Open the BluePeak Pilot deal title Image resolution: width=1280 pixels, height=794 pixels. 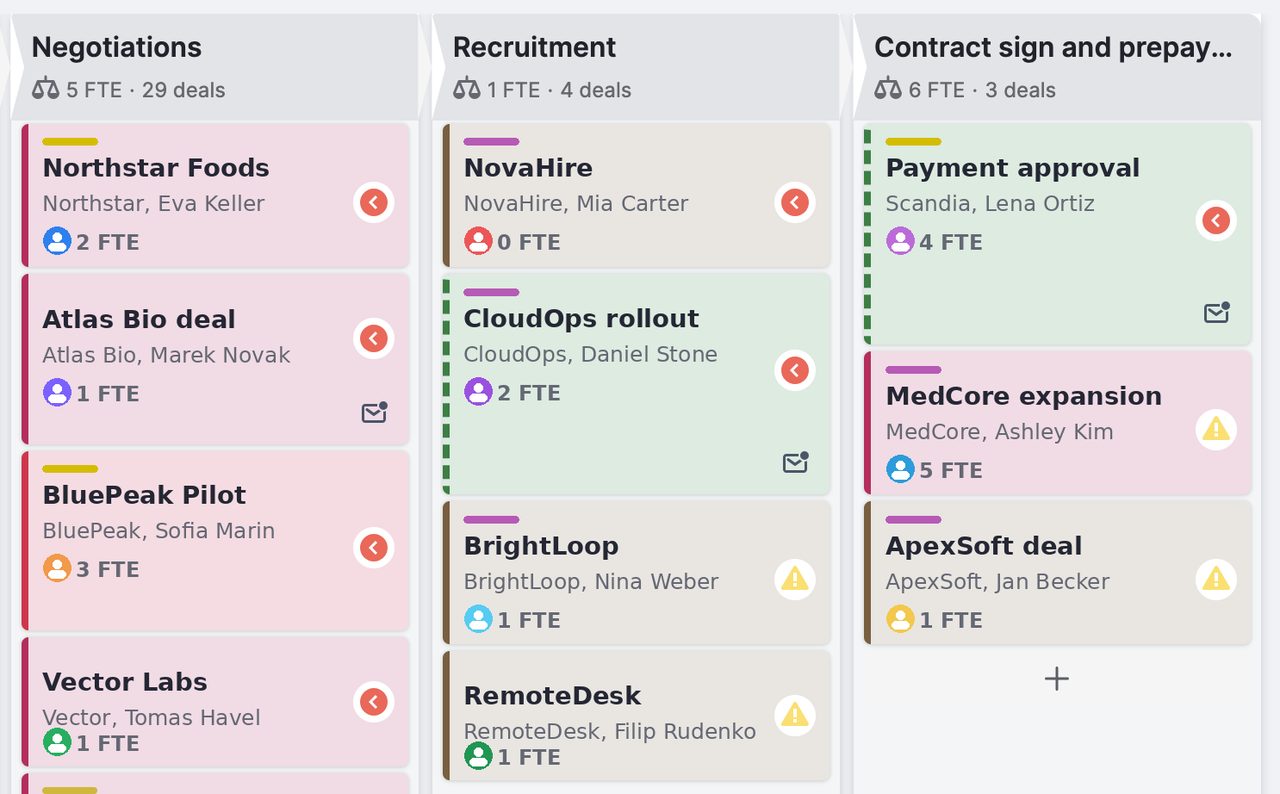(144, 495)
